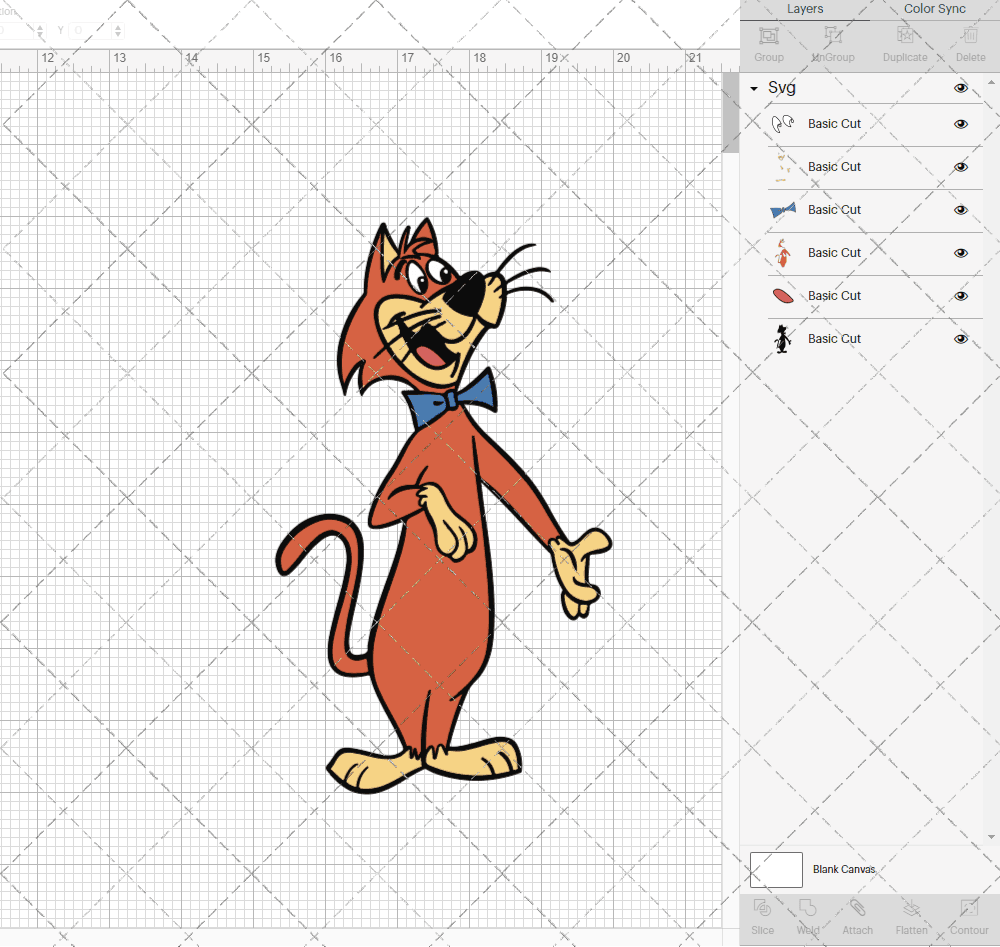The width and height of the screenshot is (1000, 947).
Task: Click the Svg group label
Action: coord(781,87)
